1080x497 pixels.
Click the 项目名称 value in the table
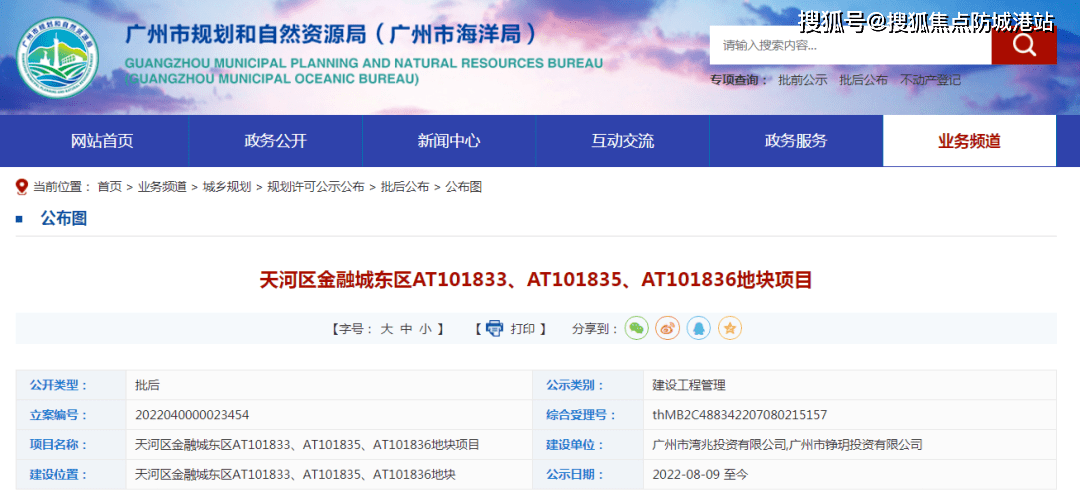[x=307, y=445]
